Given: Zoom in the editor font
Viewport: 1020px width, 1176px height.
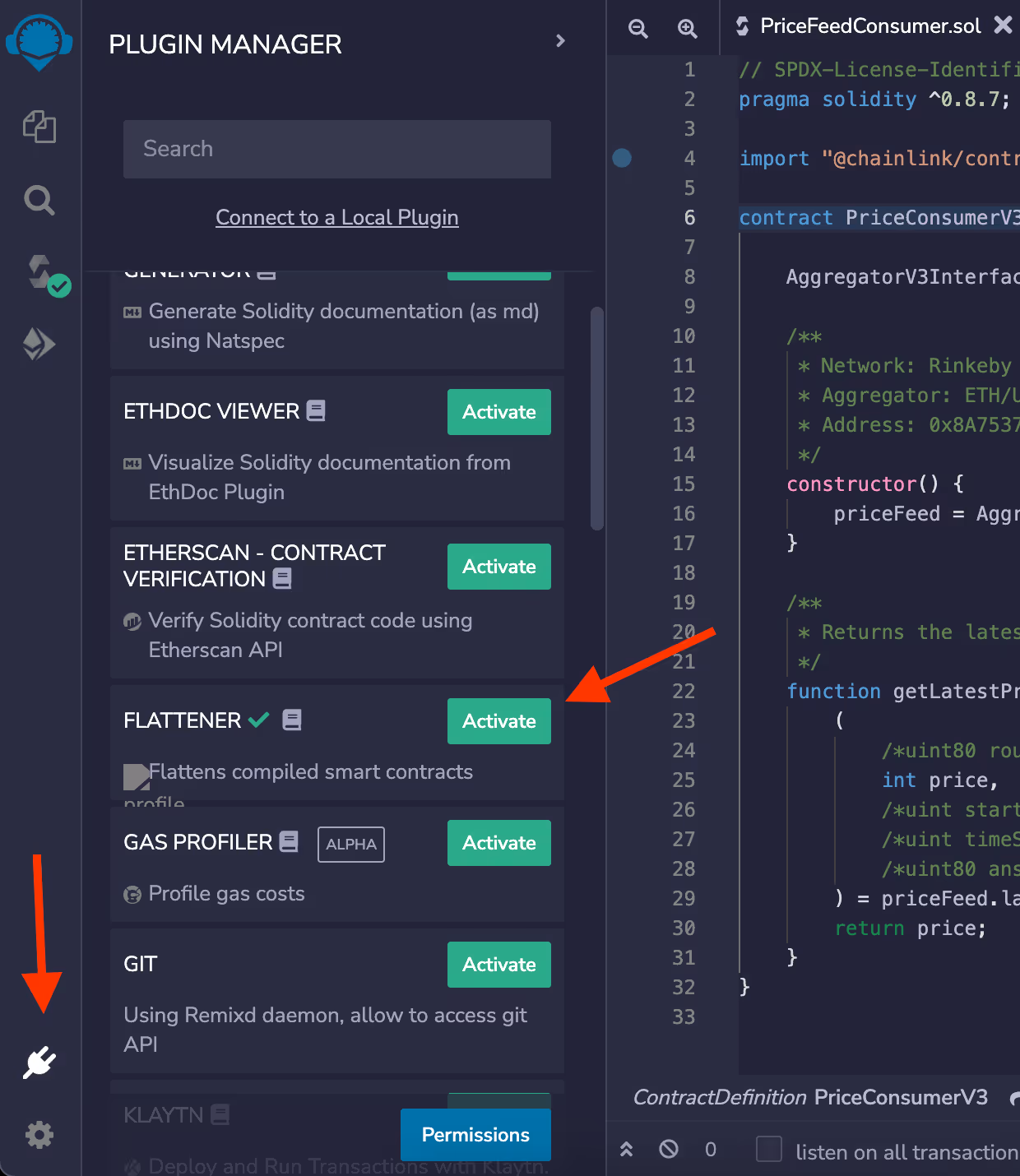Looking at the screenshot, I should [x=688, y=29].
